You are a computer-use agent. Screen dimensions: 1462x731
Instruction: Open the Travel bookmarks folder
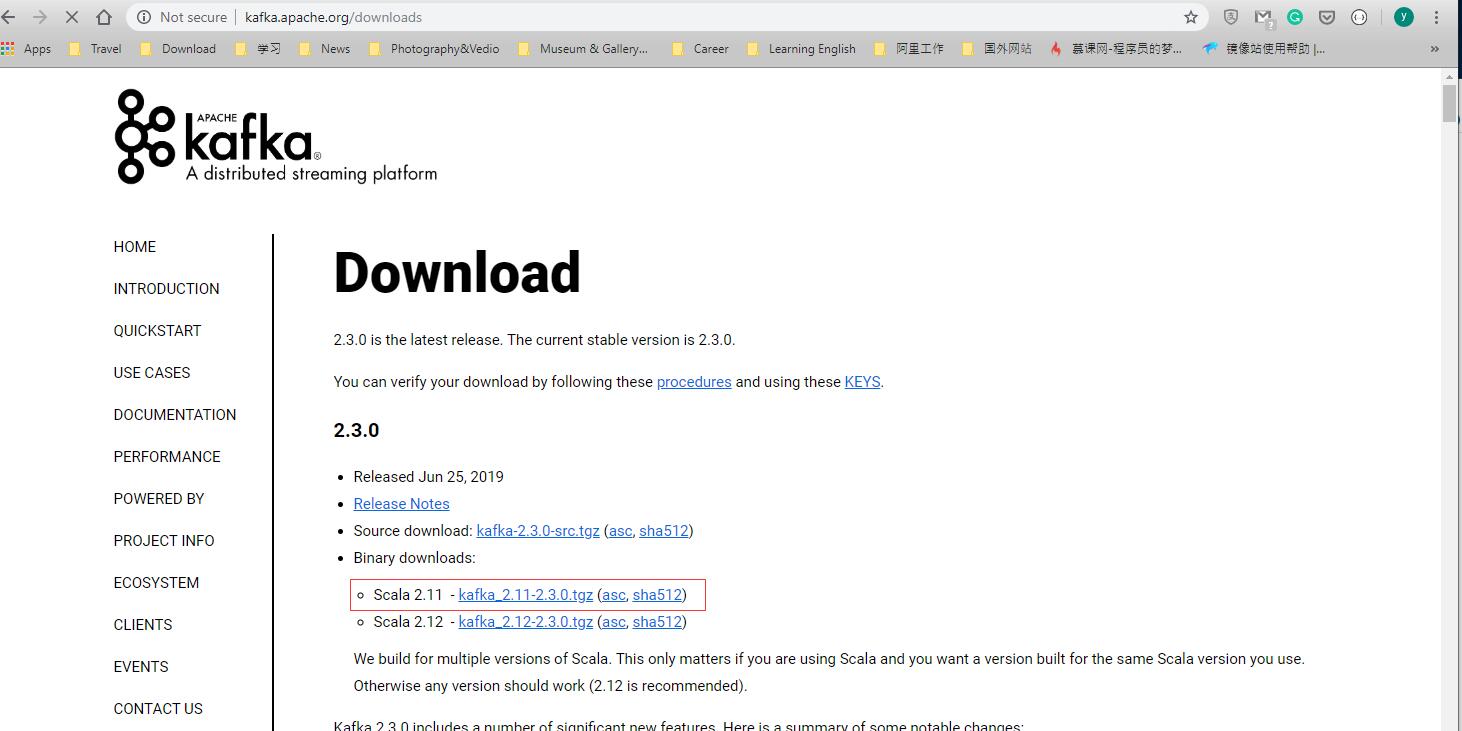pyautogui.click(x=95, y=48)
